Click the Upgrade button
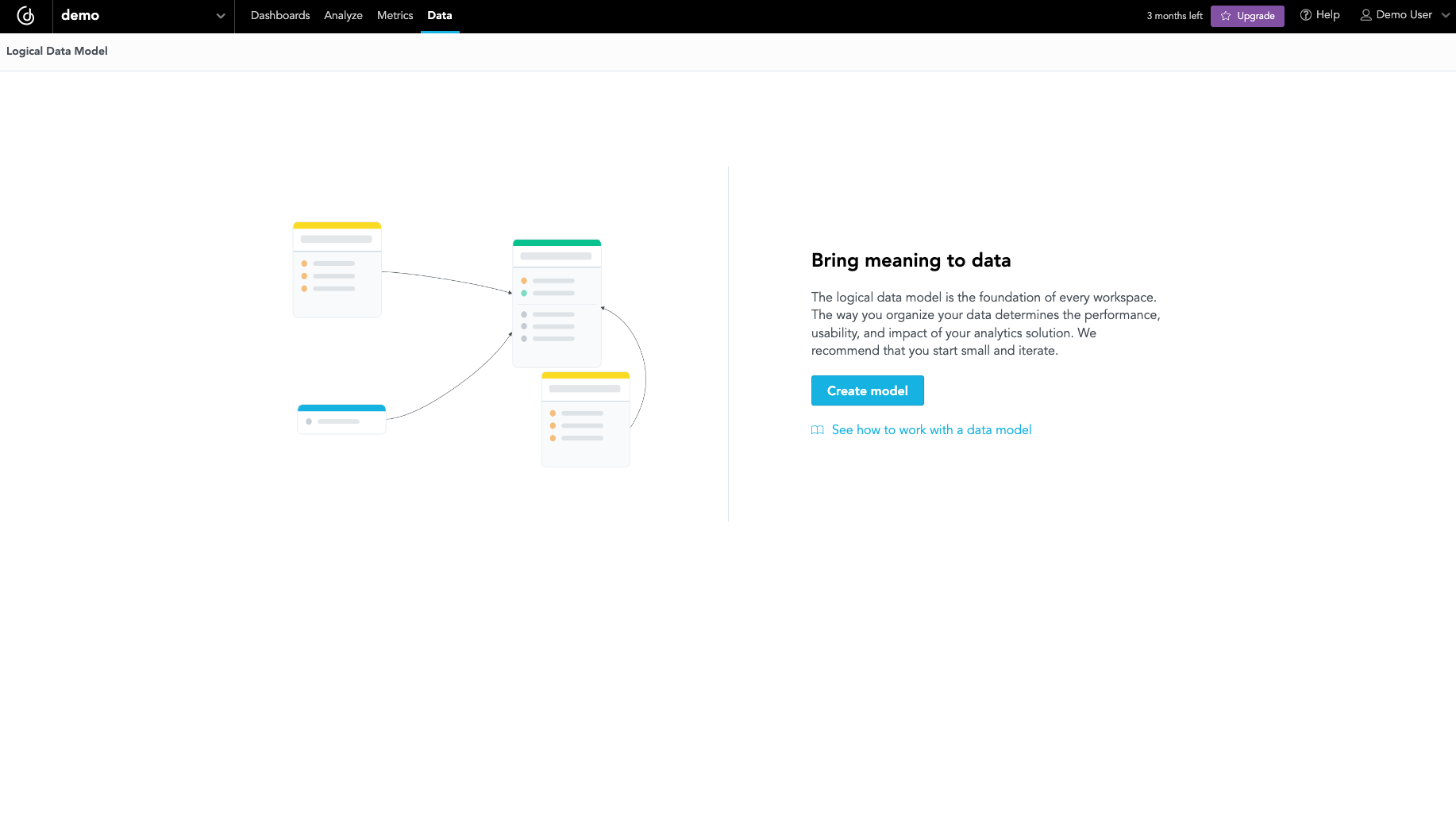1456x819 pixels. tap(1247, 16)
